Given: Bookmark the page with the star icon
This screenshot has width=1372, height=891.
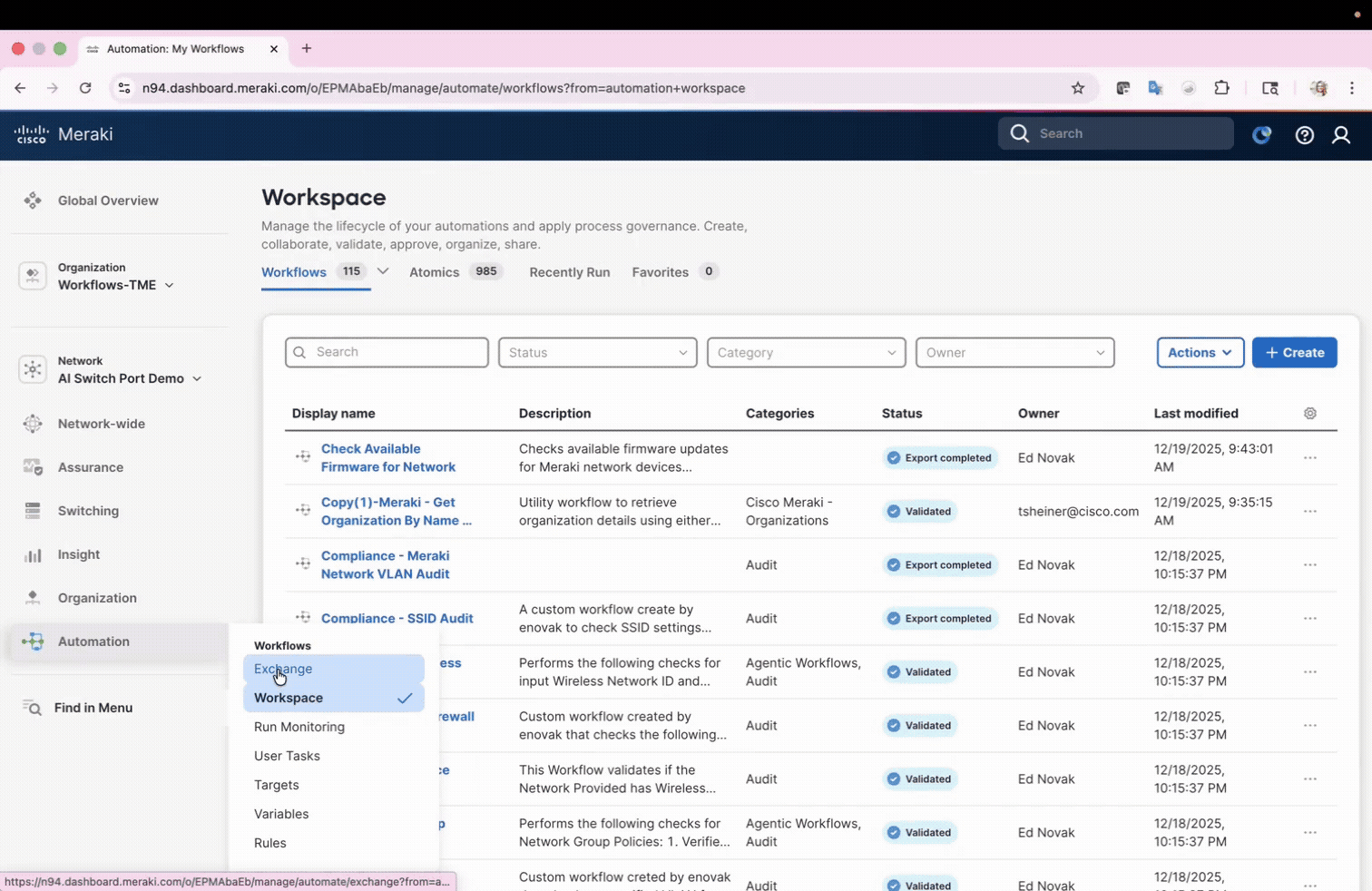Looking at the screenshot, I should tap(1077, 88).
